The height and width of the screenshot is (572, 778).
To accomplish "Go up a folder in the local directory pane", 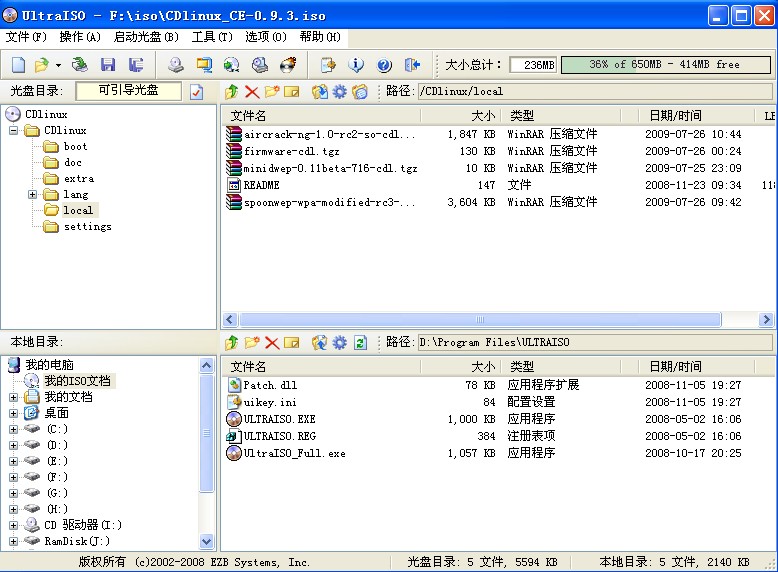I will 231,342.
